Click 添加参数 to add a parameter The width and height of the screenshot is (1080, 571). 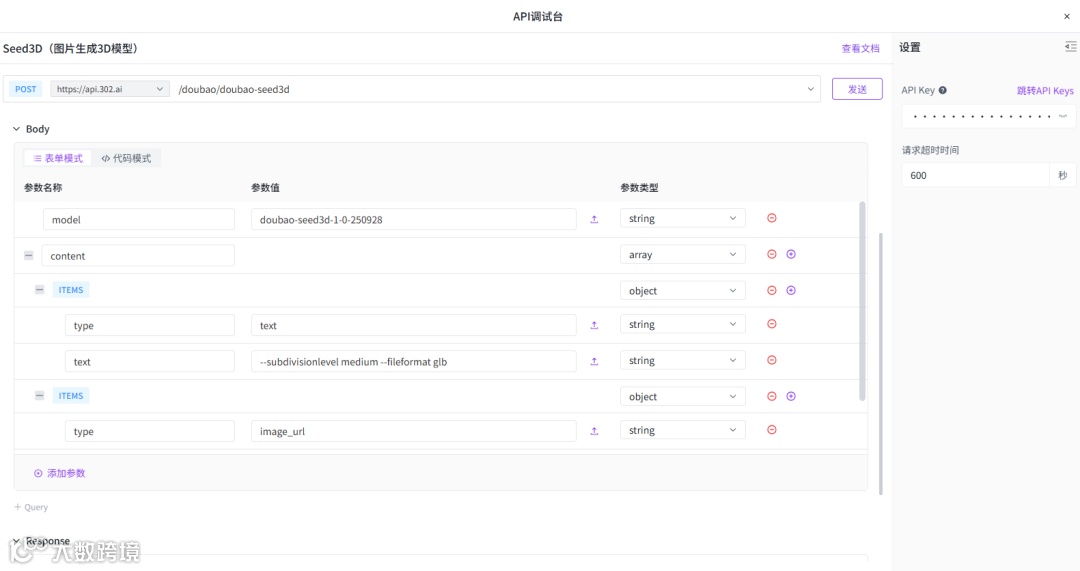point(60,473)
